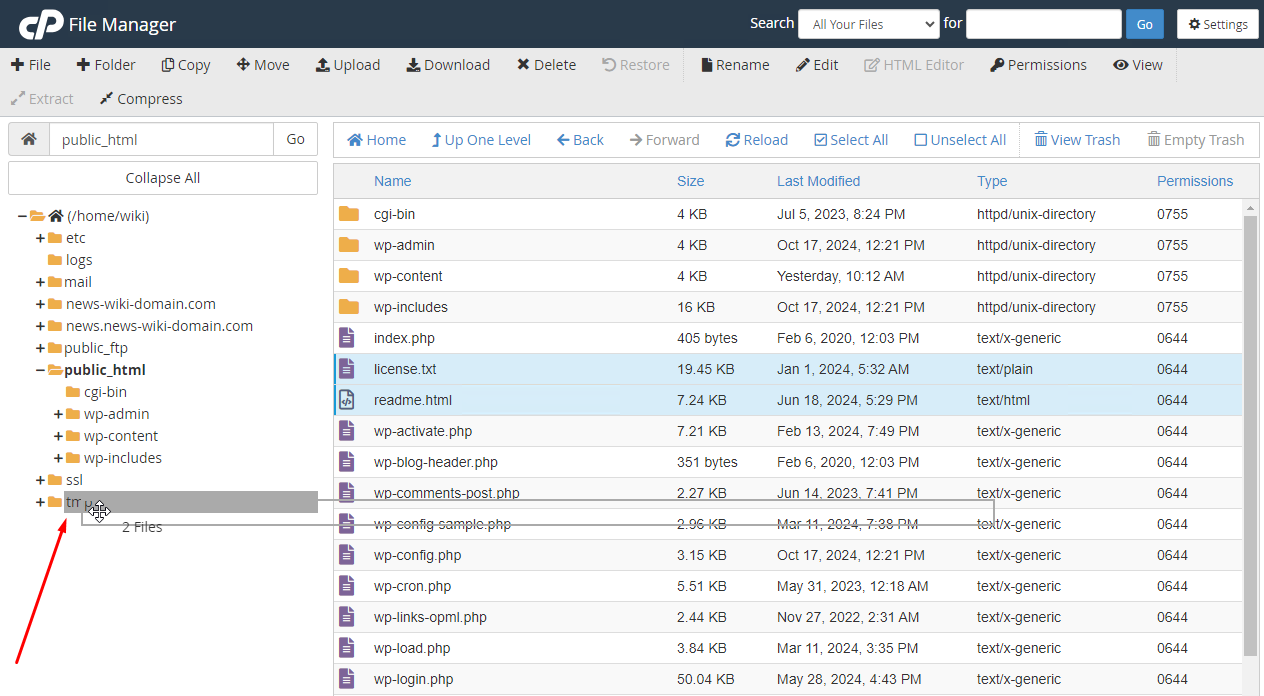This screenshot has width=1264, height=696.
Task: Click the readme.html code file icon
Action: coord(347,400)
